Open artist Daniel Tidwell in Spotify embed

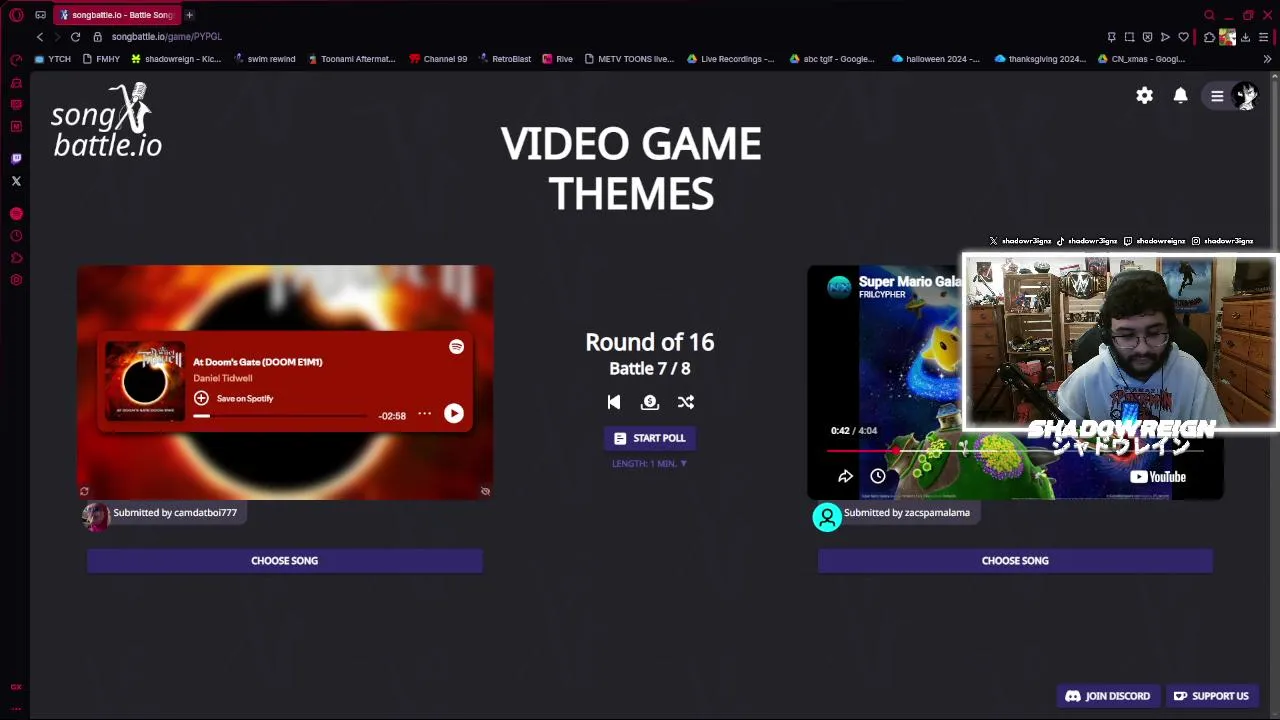click(222, 379)
